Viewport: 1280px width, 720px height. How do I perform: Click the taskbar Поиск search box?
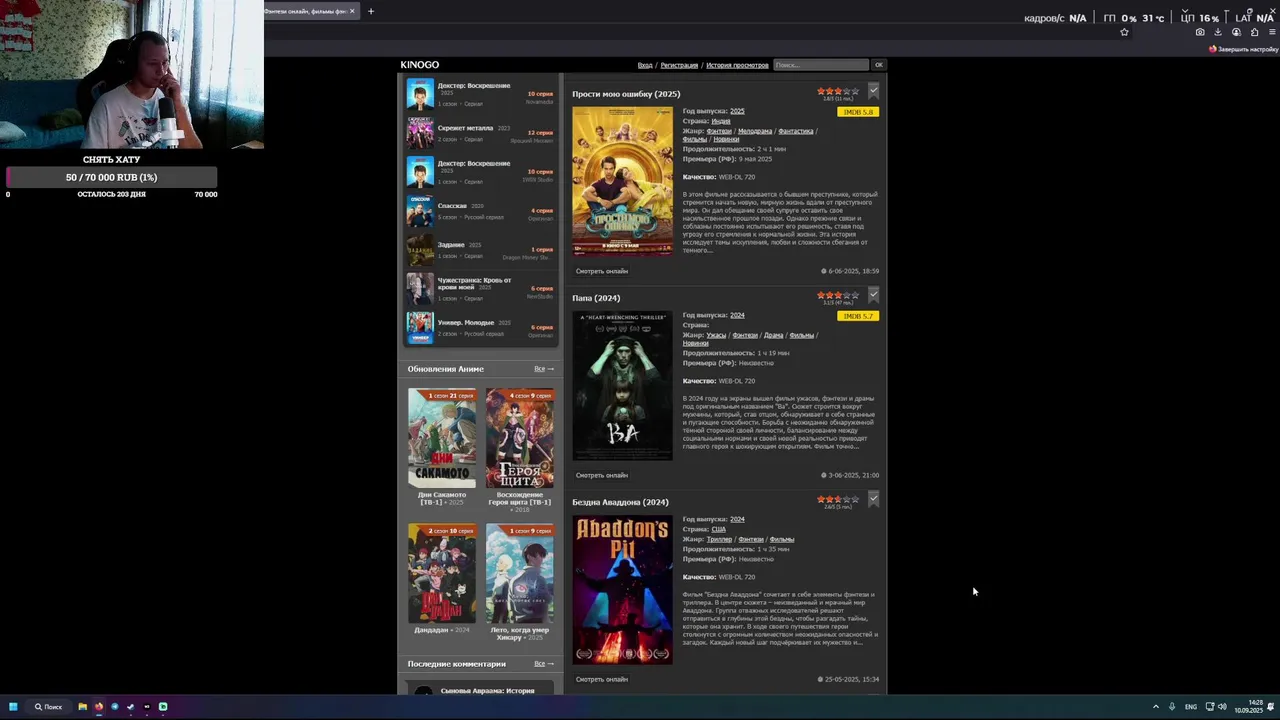(49, 706)
